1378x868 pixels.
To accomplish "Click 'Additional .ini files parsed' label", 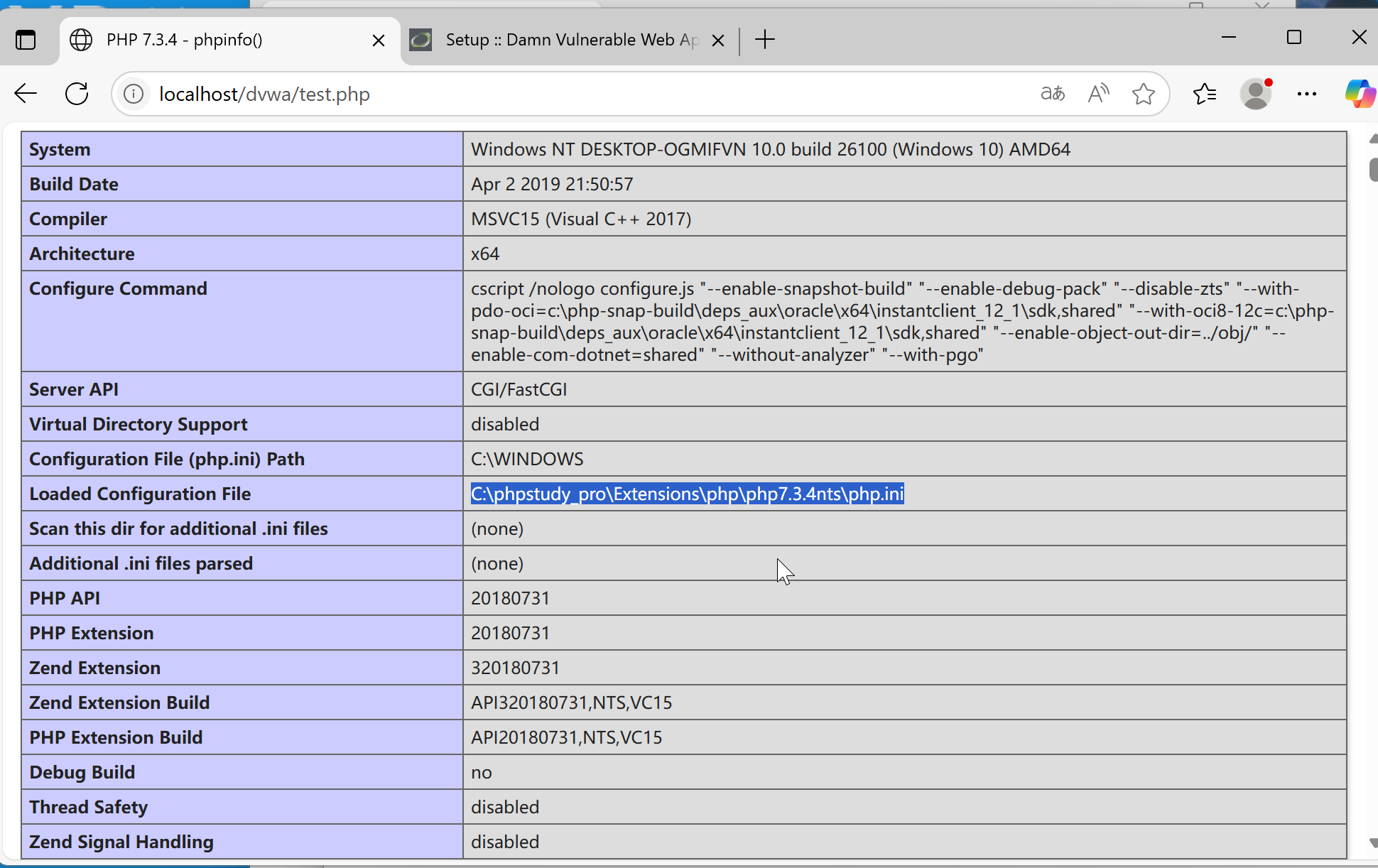I will [x=141, y=563].
